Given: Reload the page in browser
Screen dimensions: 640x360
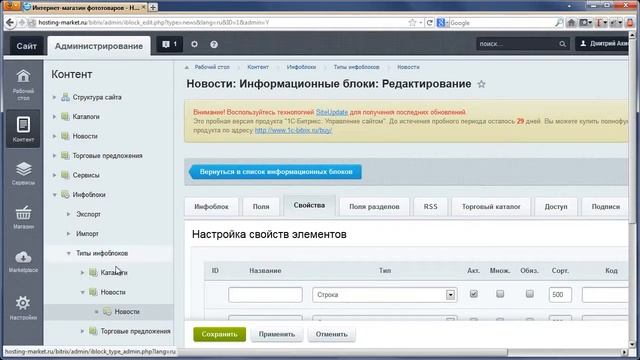Looking at the screenshot, I should coord(429,23).
